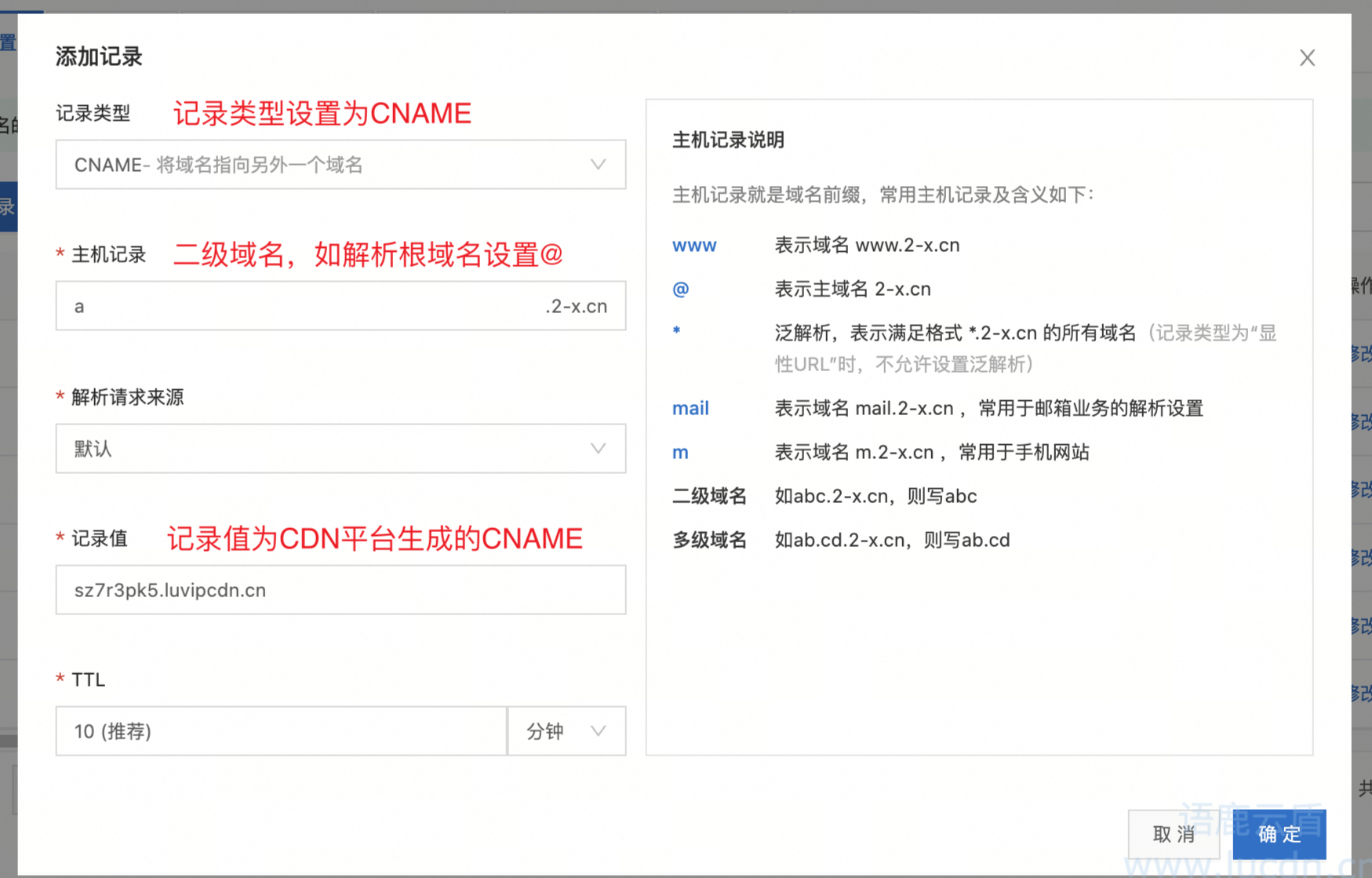Choose the 'm' mobile host record example
This screenshot has height=878, width=1372.
680,453
